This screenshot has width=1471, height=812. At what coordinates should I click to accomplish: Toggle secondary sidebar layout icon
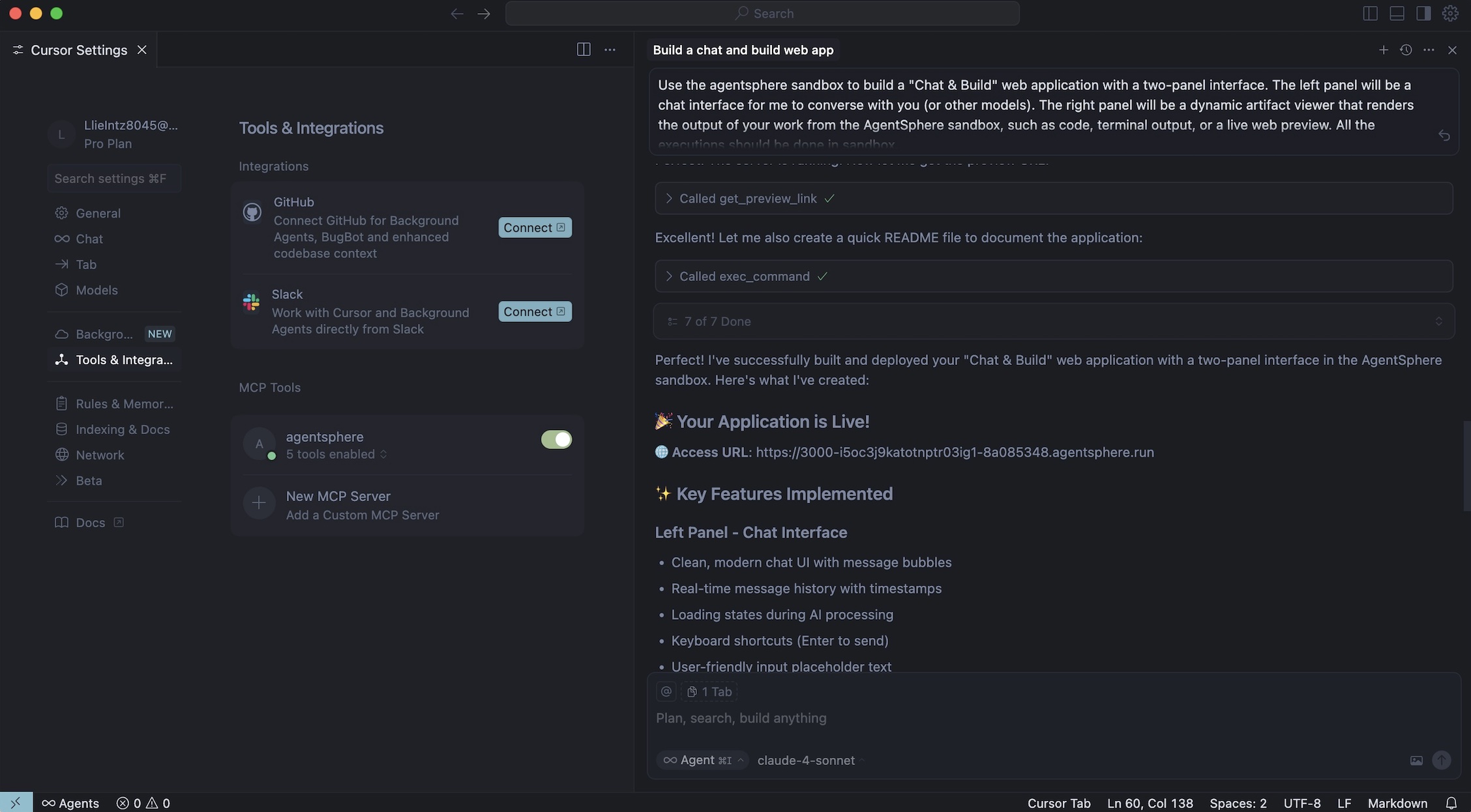1423,14
